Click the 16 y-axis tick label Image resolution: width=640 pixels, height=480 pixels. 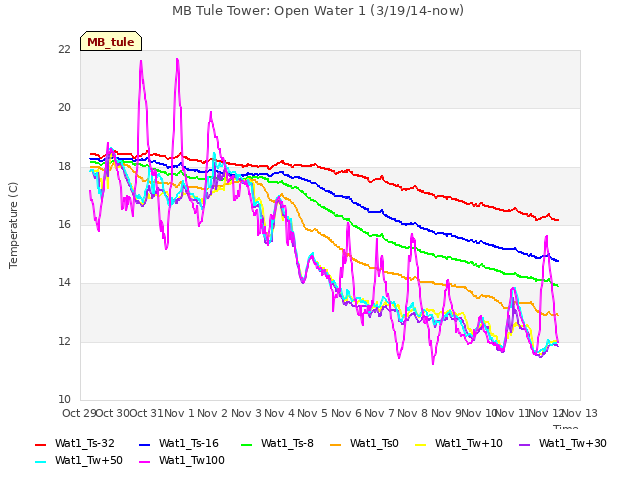pos(64,224)
